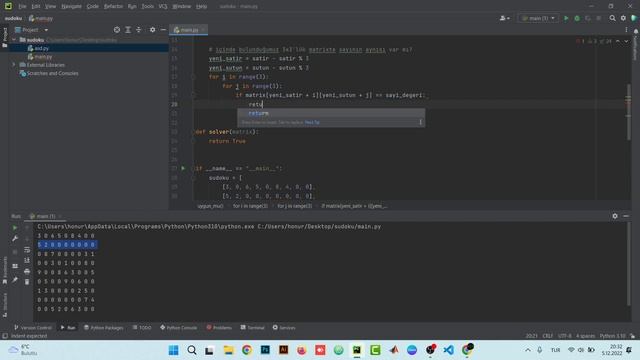Open the Windows Start menu
The width and height of the screenshot is (640, 360).
coord(173,350)
